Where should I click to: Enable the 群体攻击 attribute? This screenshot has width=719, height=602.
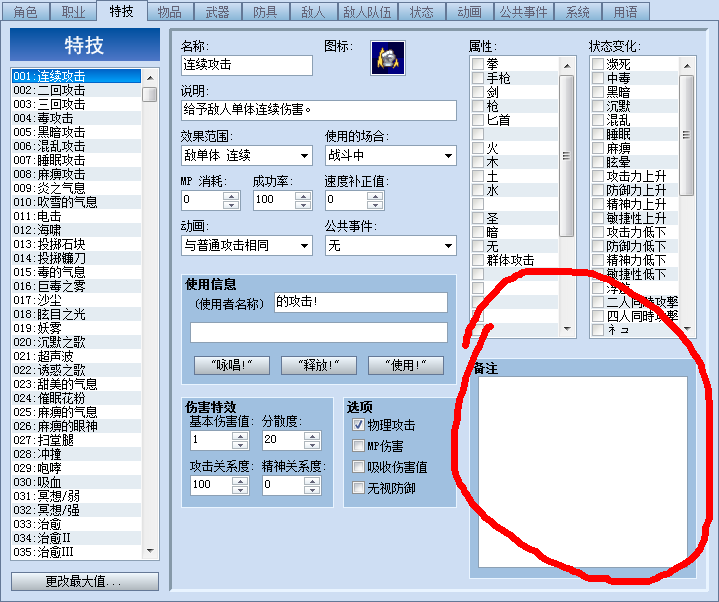[478, 260]
